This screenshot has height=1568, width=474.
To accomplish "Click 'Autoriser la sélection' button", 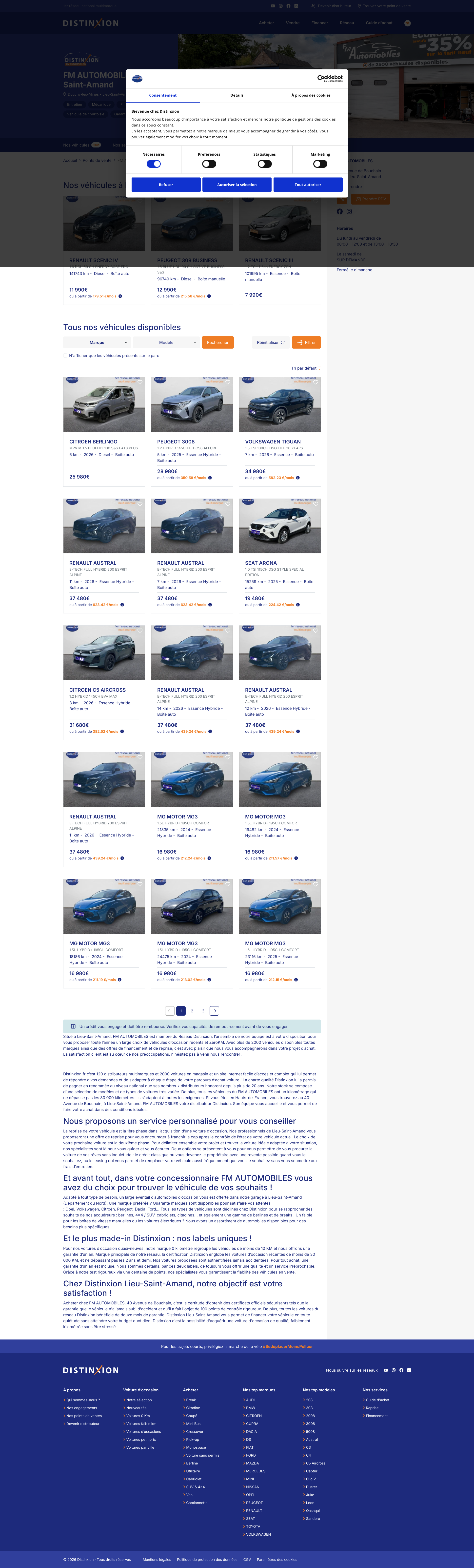I will pyautogui.click(x=237, y=185).
